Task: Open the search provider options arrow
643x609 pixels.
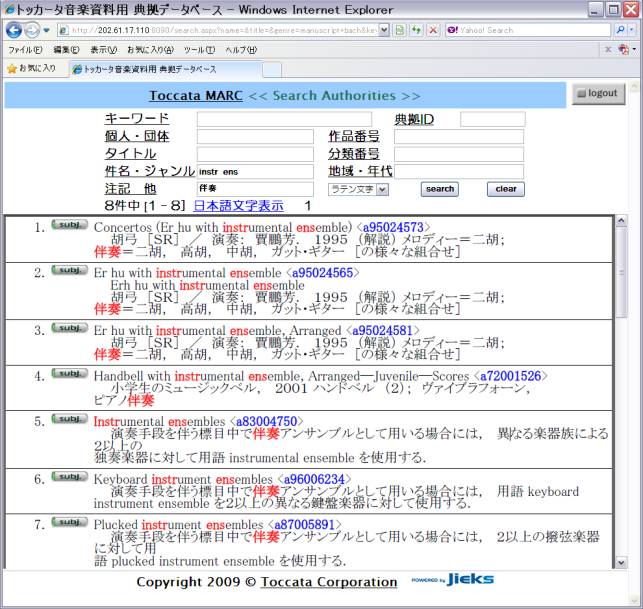Action: [632, 30]
